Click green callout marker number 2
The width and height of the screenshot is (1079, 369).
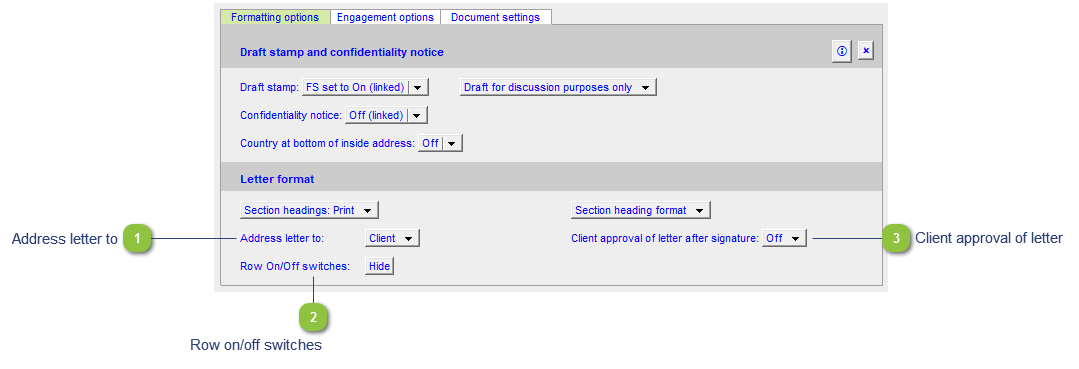tap(314, 317)
